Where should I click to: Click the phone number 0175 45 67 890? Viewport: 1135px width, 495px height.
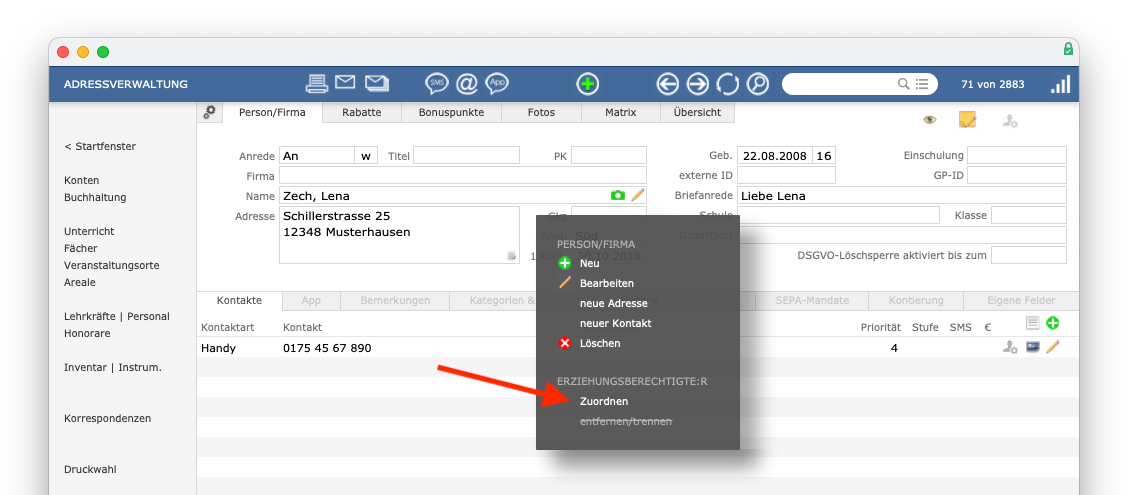[327, 348]
